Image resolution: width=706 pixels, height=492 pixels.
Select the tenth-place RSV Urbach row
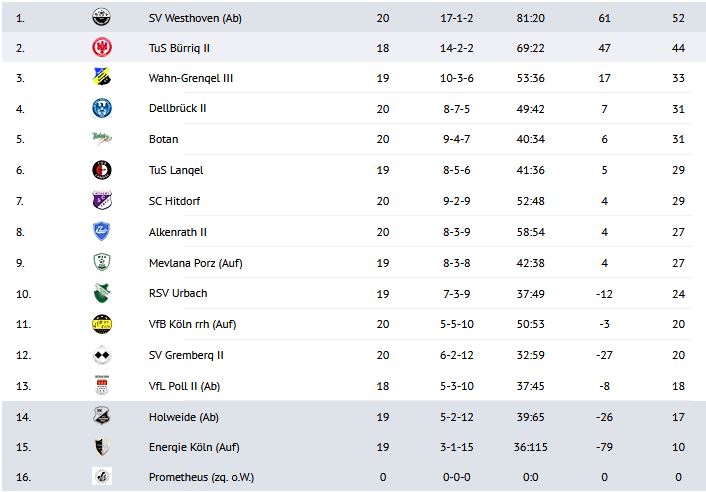[x=353, y=294]
